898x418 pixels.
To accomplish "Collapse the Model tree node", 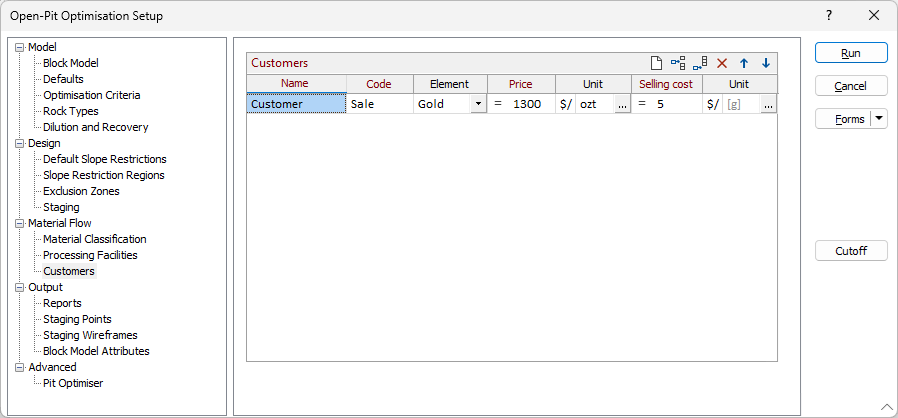I will tap(21, 48).
